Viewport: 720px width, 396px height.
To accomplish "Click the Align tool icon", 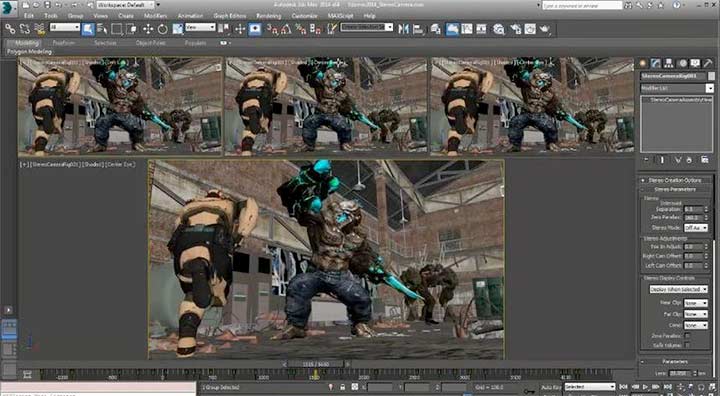I will coord(418,29).
